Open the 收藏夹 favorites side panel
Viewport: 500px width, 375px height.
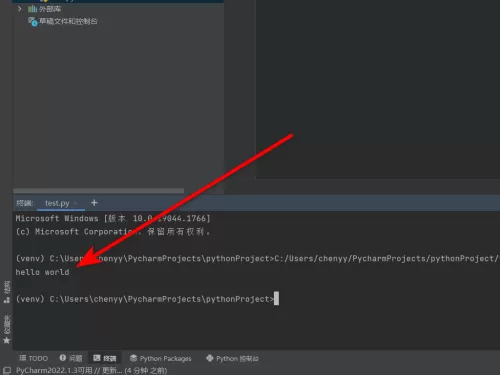[x=7, y=329]
